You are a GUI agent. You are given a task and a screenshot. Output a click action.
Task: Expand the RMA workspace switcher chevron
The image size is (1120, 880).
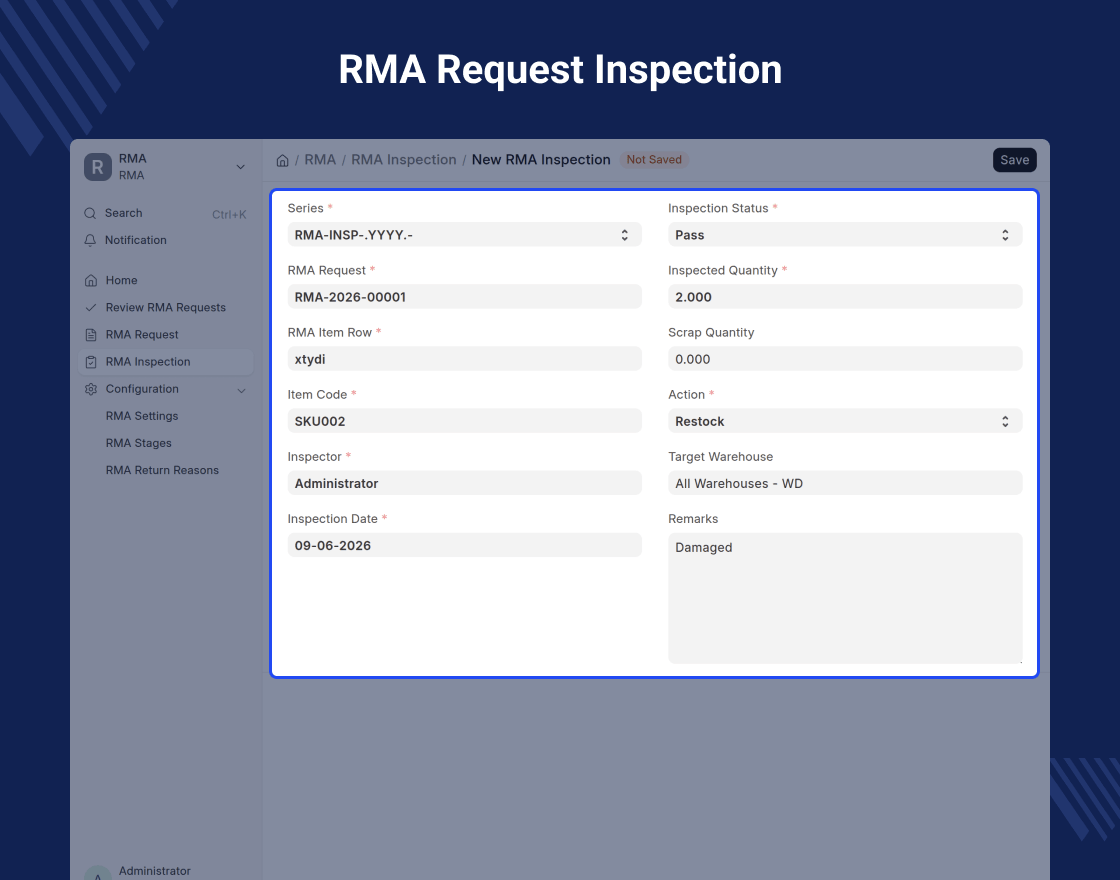[x=241, y=167]
